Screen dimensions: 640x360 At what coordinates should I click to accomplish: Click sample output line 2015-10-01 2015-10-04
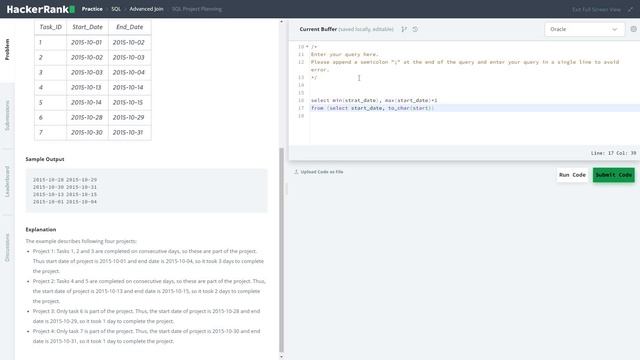tap(65, 202)
